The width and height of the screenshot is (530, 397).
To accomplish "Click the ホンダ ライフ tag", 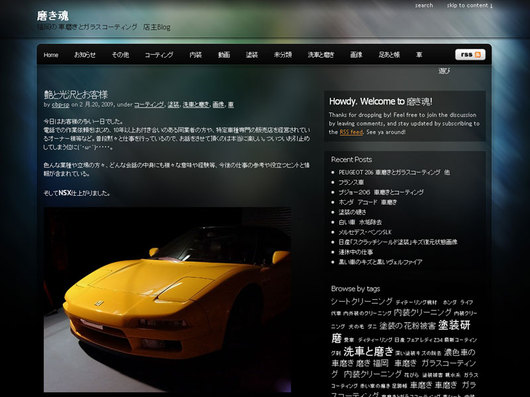I will point(458,302).
